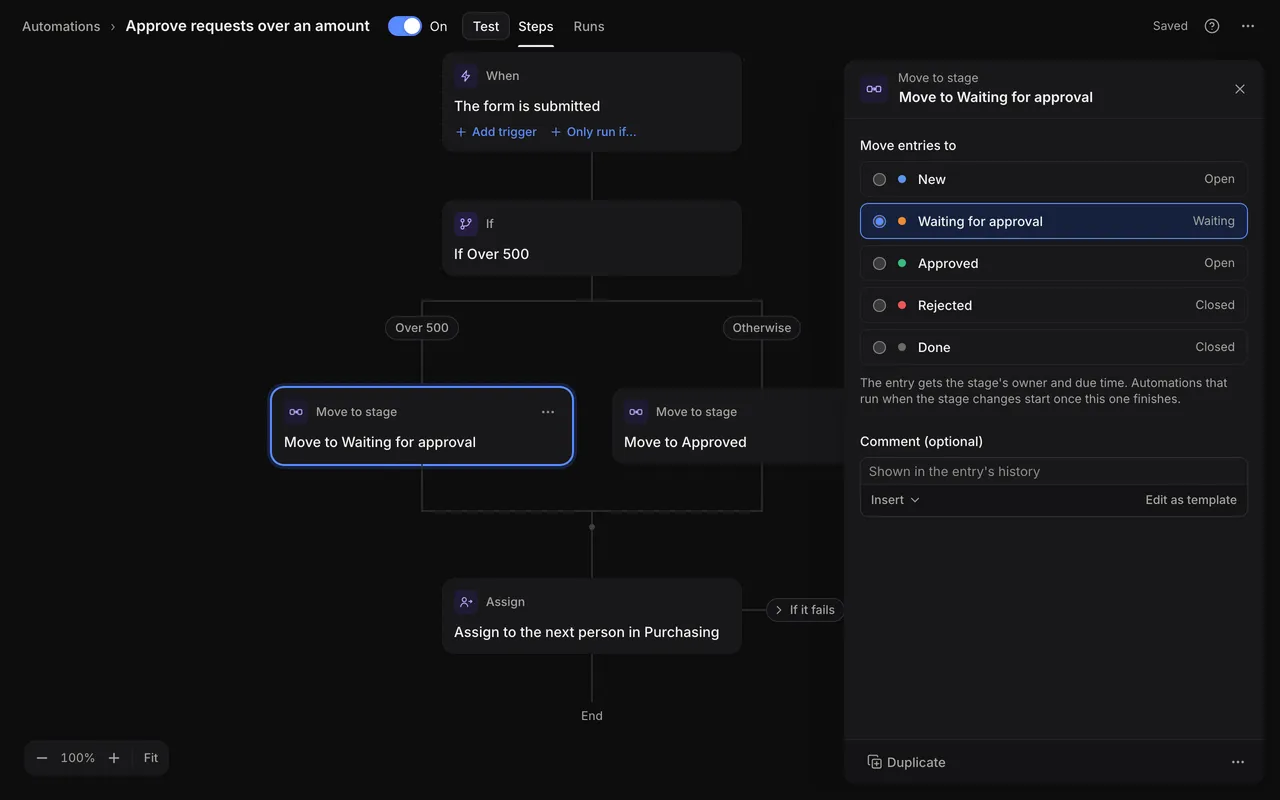Image resolution: width=1280 pixels, height=800 pixels.
Task: Select the New stage radio button
Action: [x=880, y=180]
